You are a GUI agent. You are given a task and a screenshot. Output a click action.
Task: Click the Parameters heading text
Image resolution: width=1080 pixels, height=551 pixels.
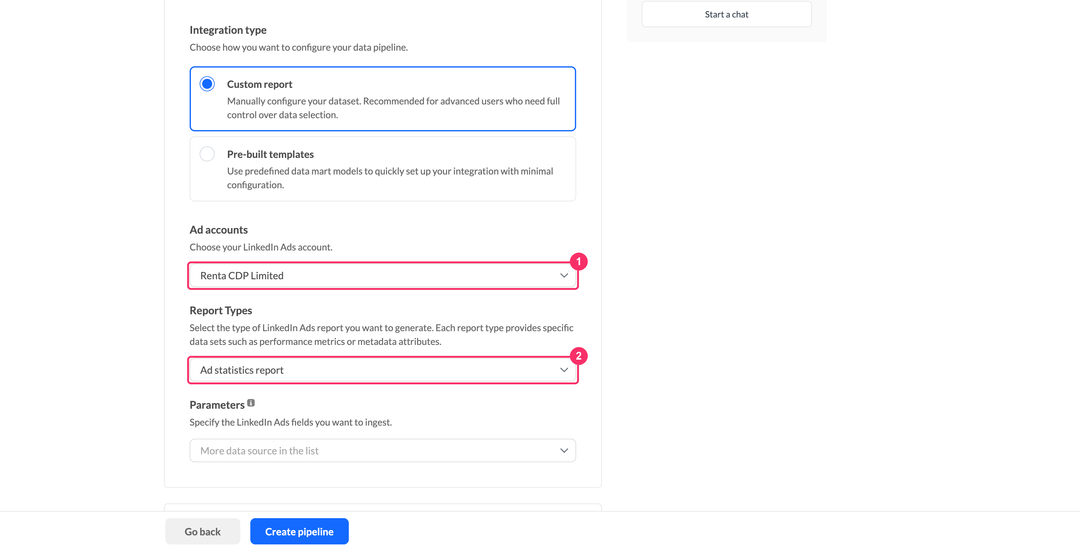[x=217, y=405]
